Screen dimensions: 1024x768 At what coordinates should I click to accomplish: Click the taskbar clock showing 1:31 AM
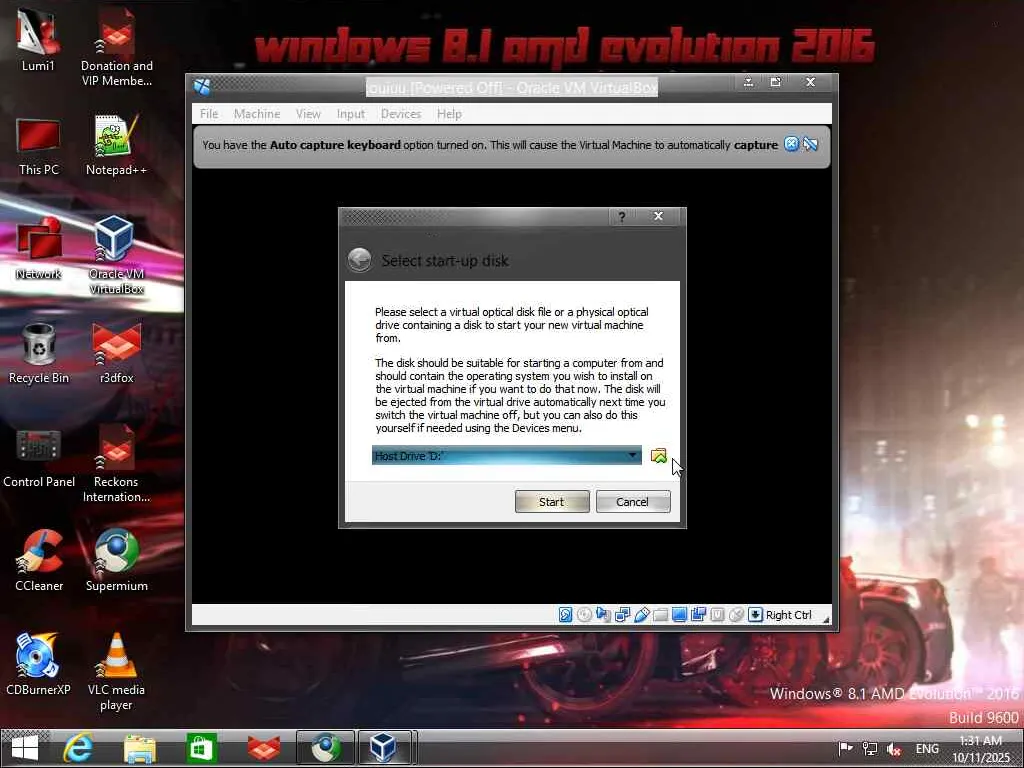coord(982,749)
